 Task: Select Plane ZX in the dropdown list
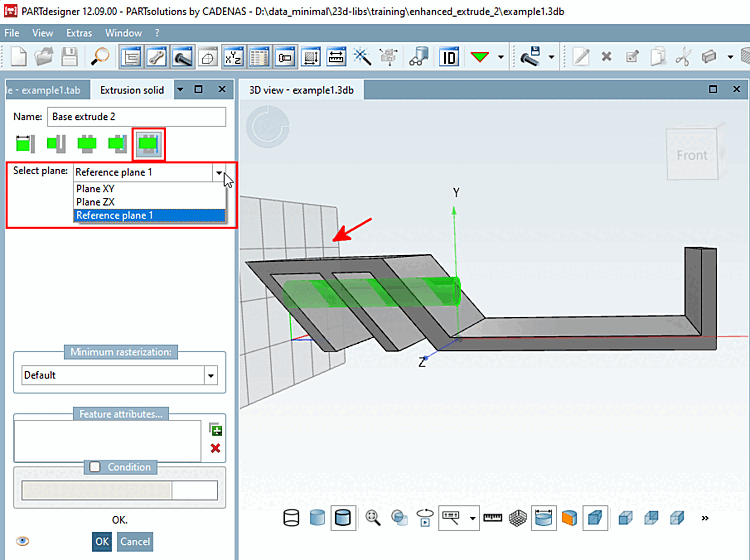[96, 202]
